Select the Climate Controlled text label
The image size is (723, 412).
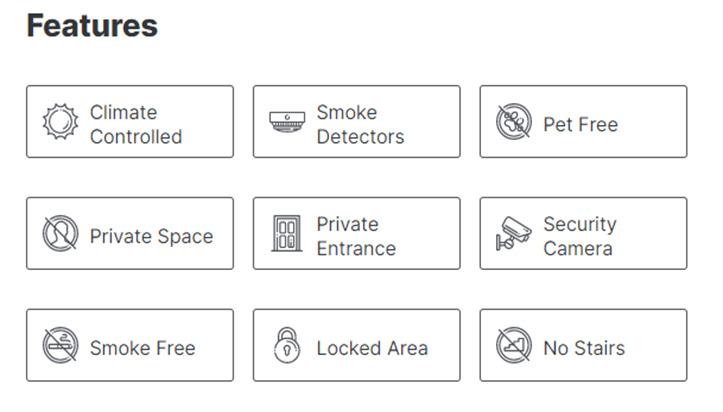pyautogui.click(x=136, y=124)
